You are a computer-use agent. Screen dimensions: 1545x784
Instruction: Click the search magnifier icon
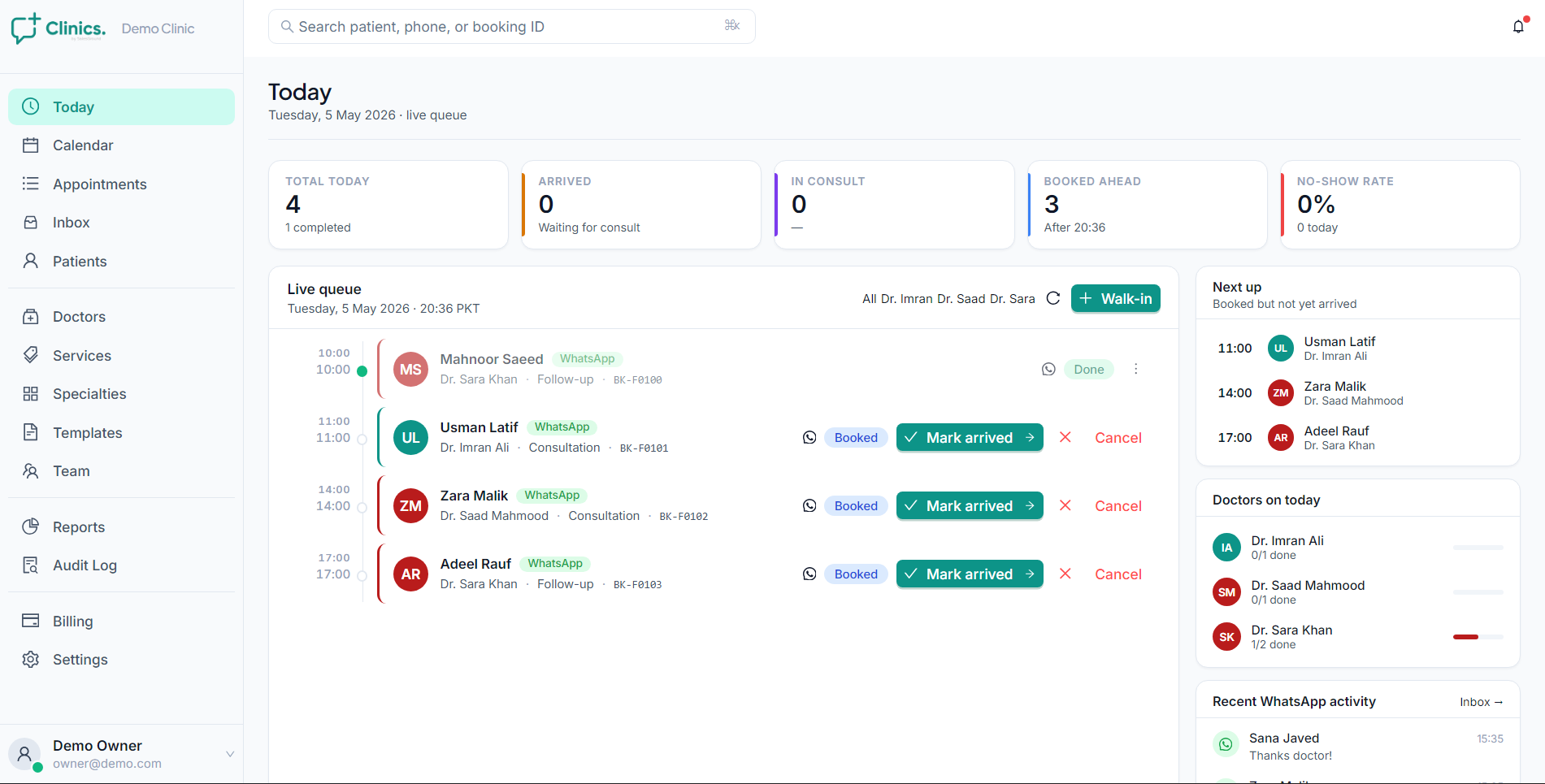(287, 27)
